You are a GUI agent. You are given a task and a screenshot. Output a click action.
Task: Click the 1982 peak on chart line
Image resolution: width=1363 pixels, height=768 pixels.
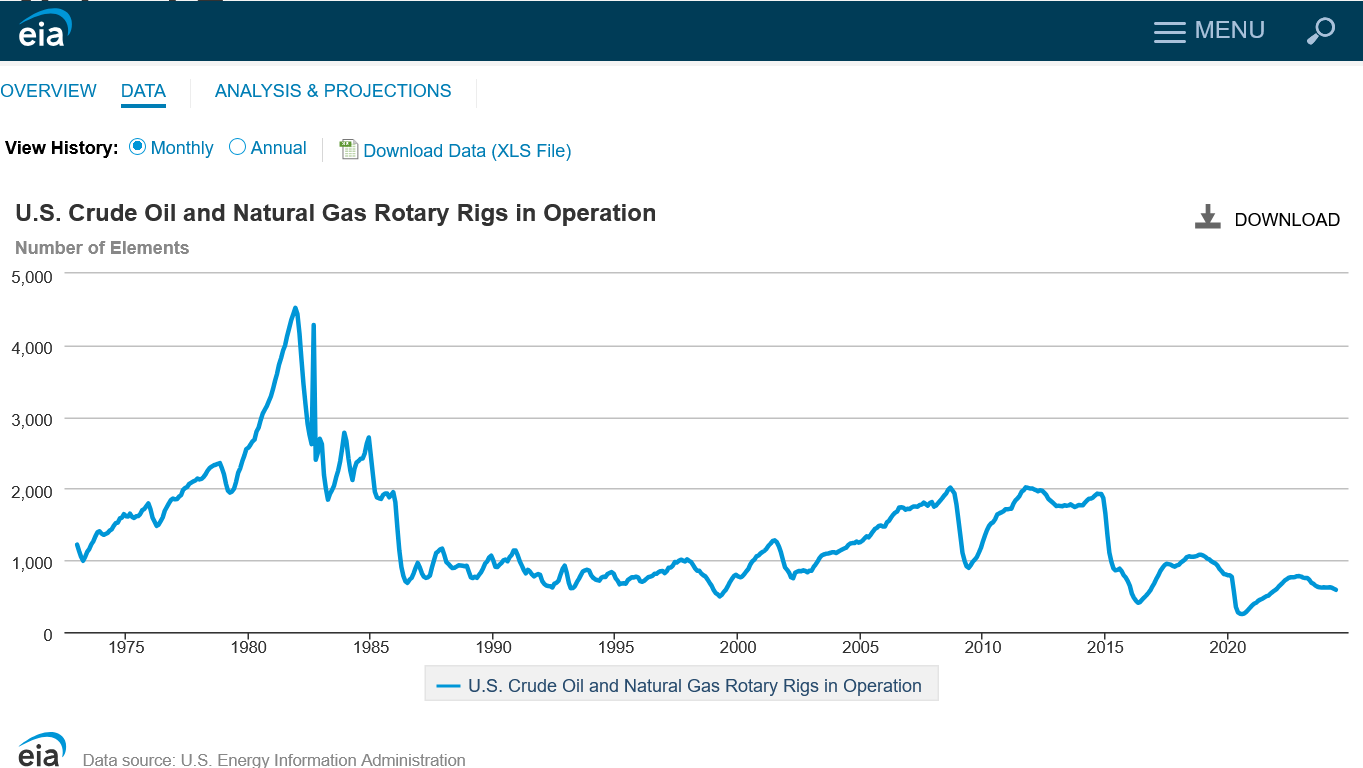tap(295, 308)
